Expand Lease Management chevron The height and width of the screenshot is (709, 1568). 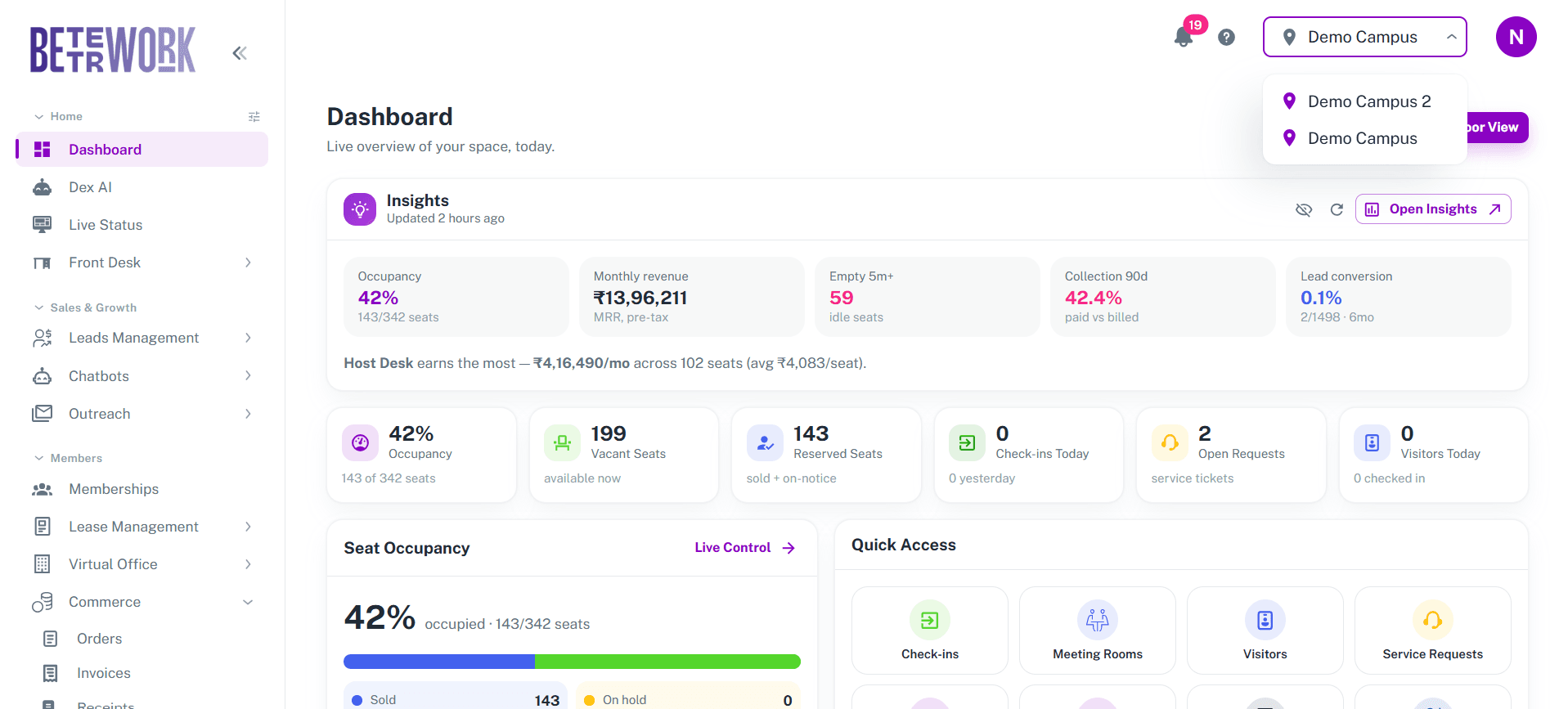click(248, 527)
